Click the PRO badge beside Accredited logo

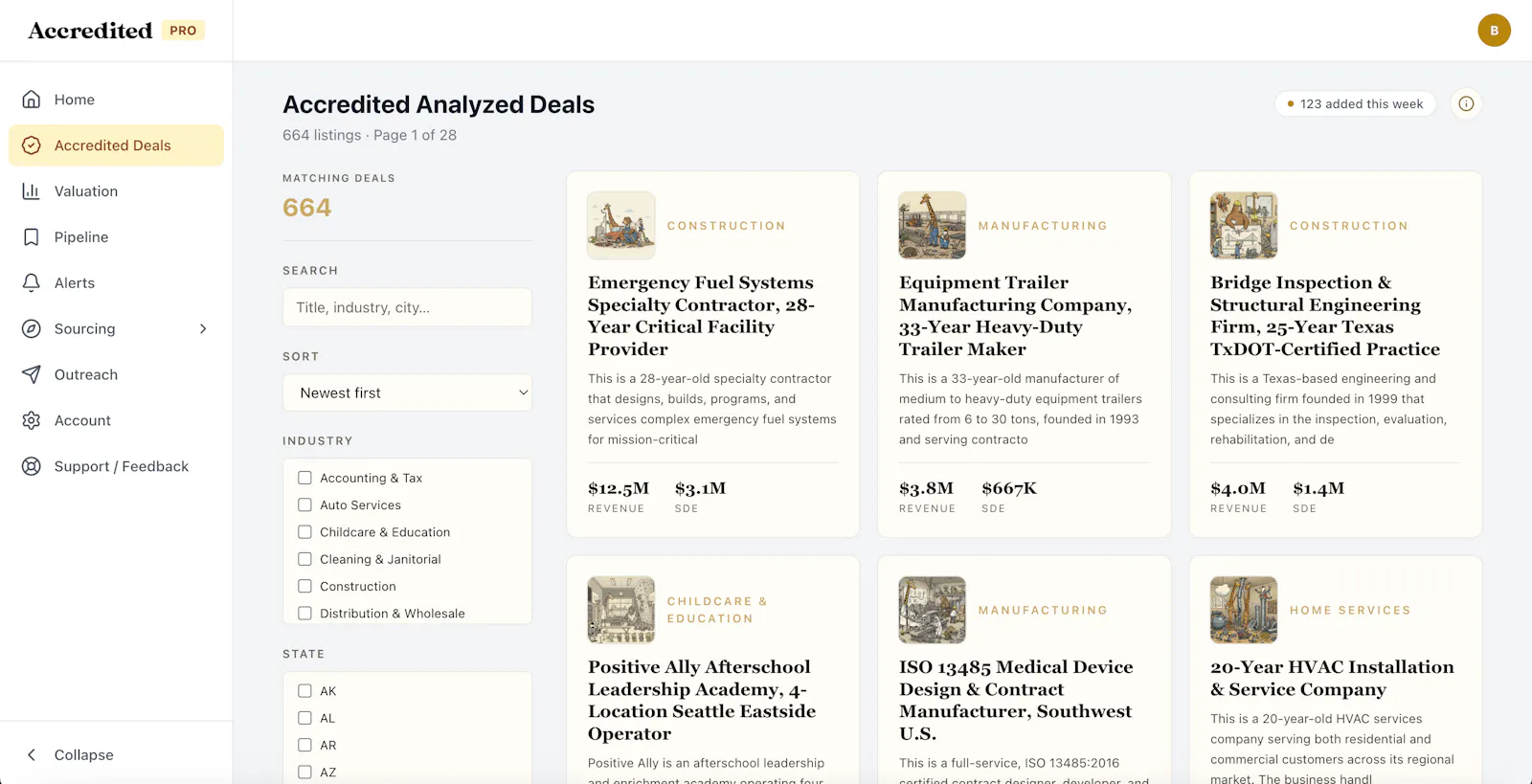tap(183, 31)
